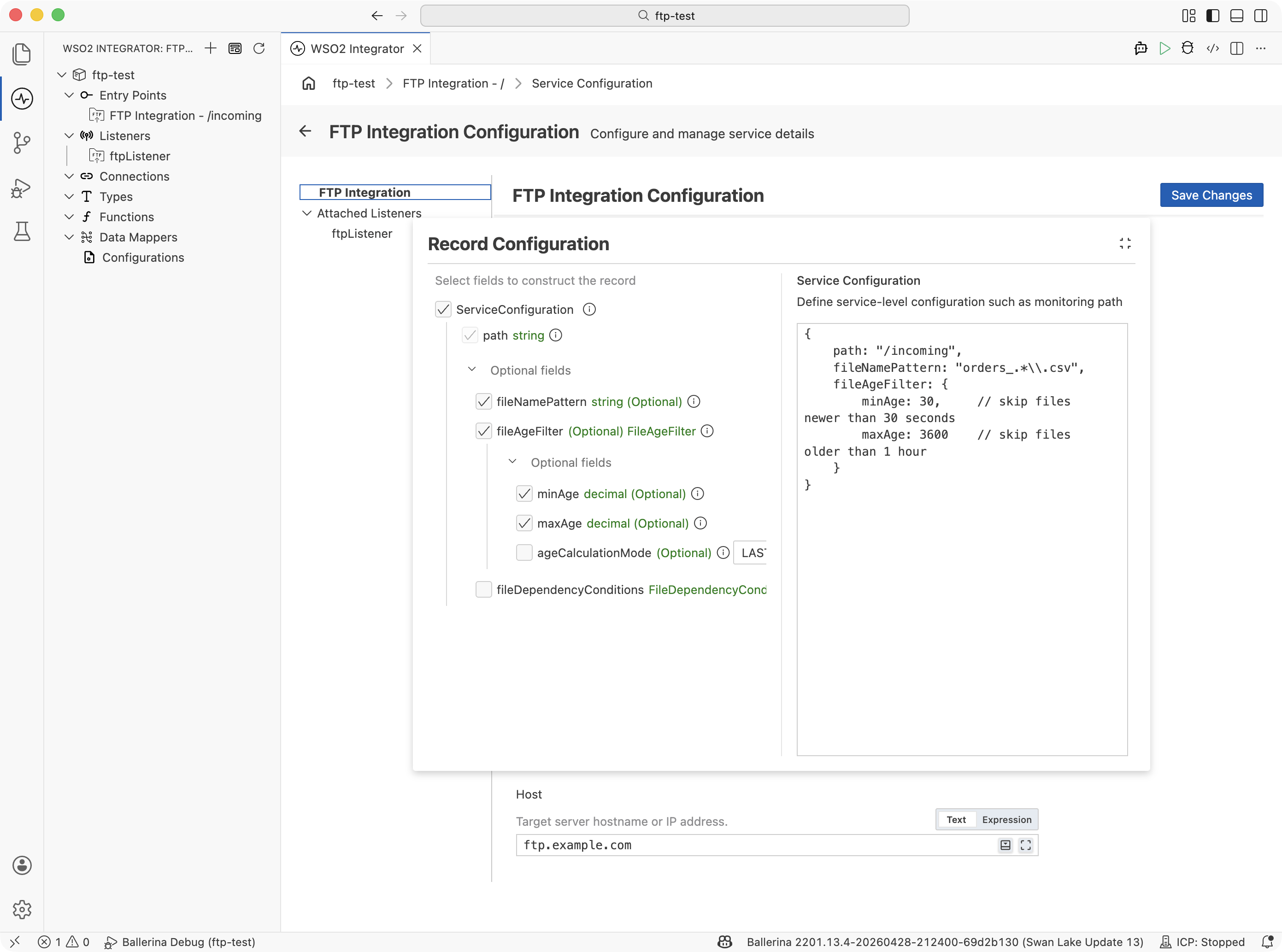Open the WSO2 Integrator activity bar icon
The width and height of the screenshot is (1282, 952).
coord(22,99)
